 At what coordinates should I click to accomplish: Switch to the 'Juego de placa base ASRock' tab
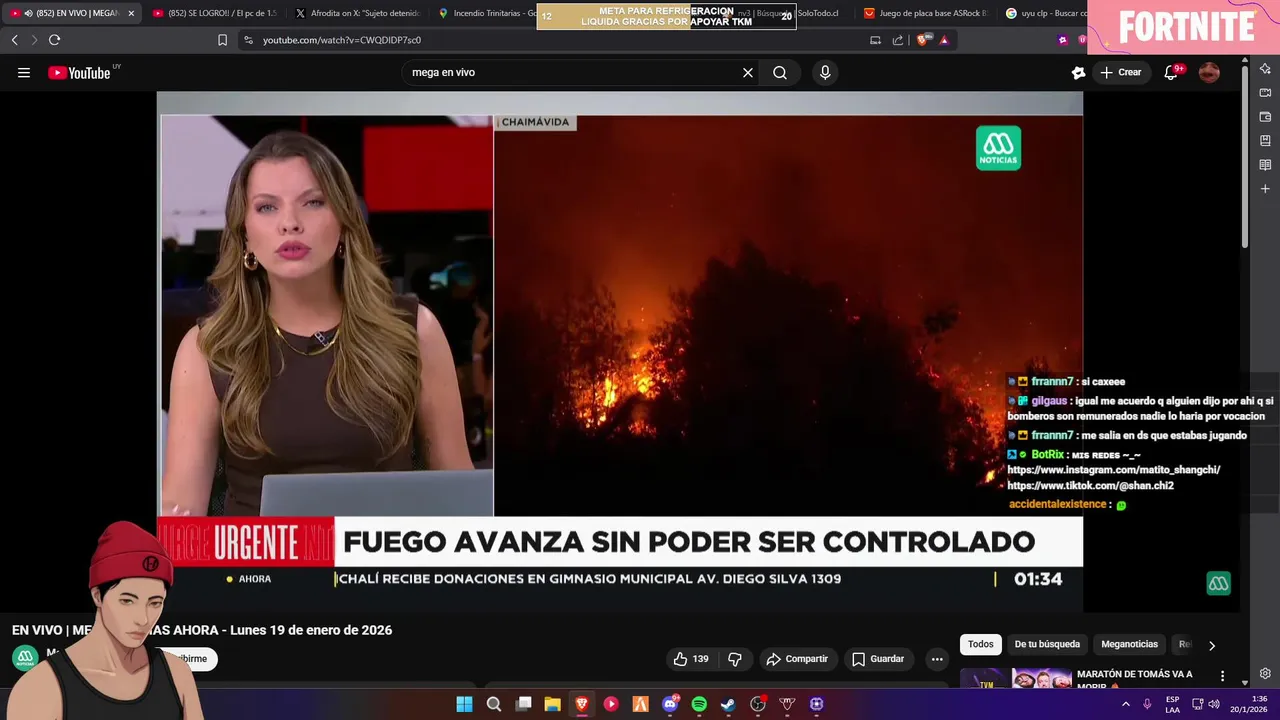click(x=927, y=13)
